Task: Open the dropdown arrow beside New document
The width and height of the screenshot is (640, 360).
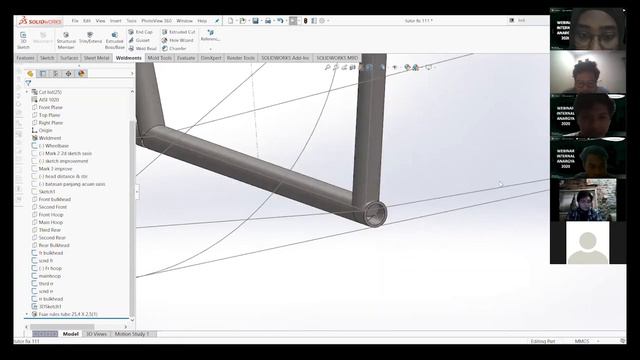Action: [x=236, y=21]
